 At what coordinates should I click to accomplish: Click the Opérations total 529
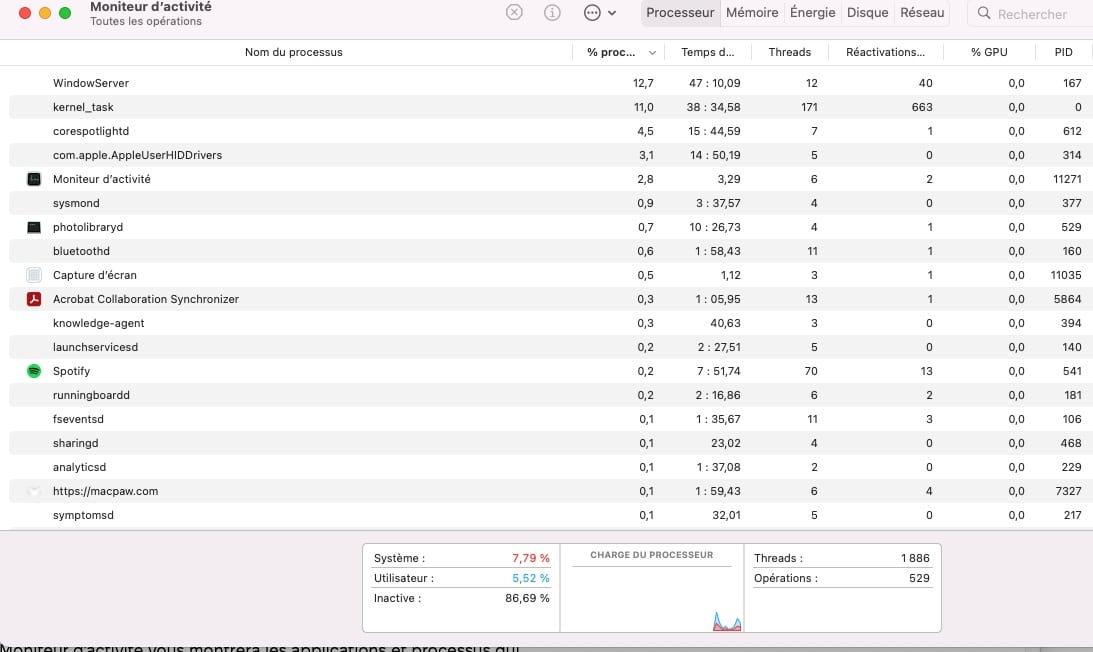(x=919, y=578)
